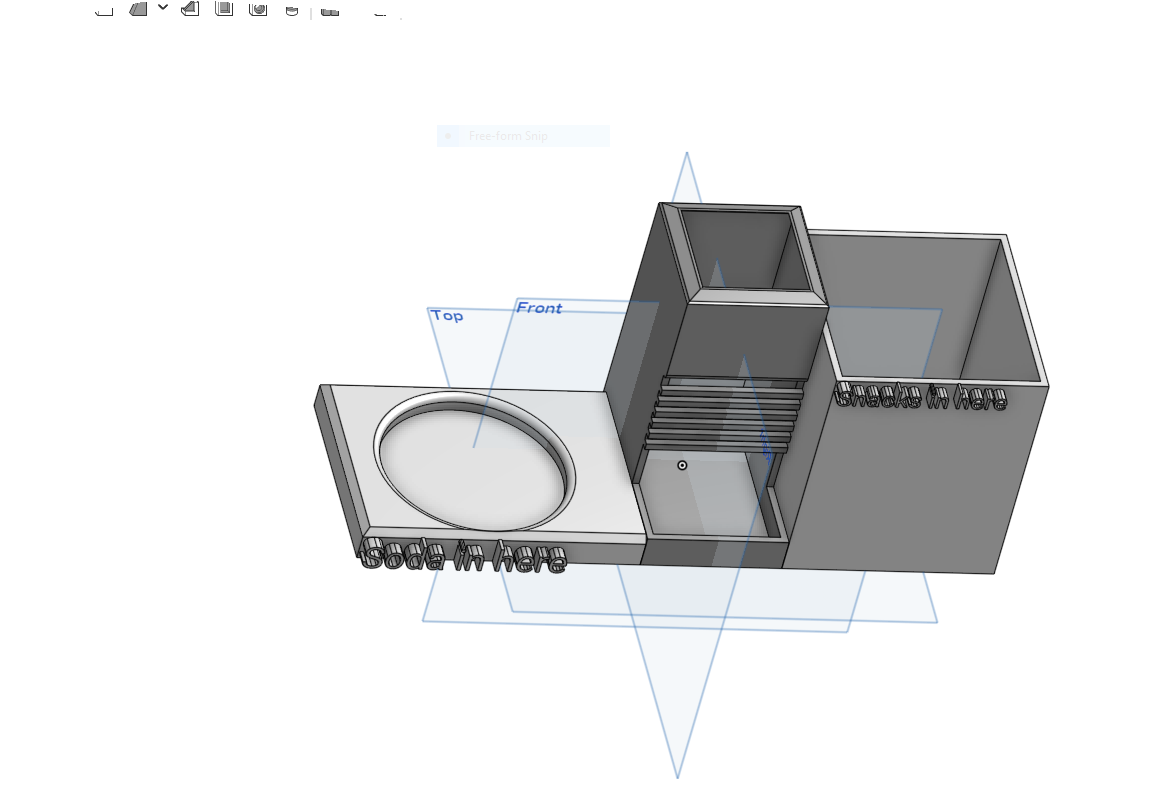Click the rightmost partly hidden toolbar icon
This screenshot has width=1167, height=792.
[x=380, y=13]
